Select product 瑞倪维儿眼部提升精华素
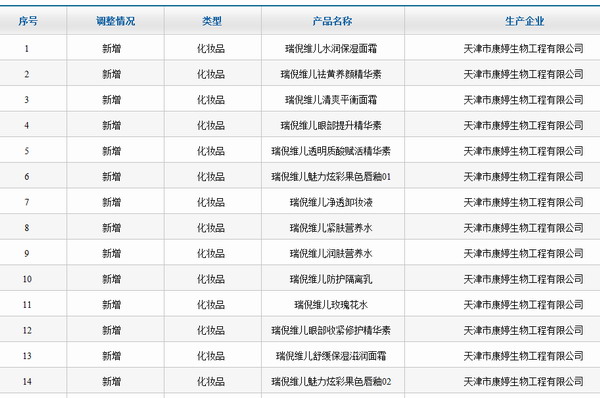Image resolution: width=600 pixels, height=398 pixels. [x=331, y=126]
